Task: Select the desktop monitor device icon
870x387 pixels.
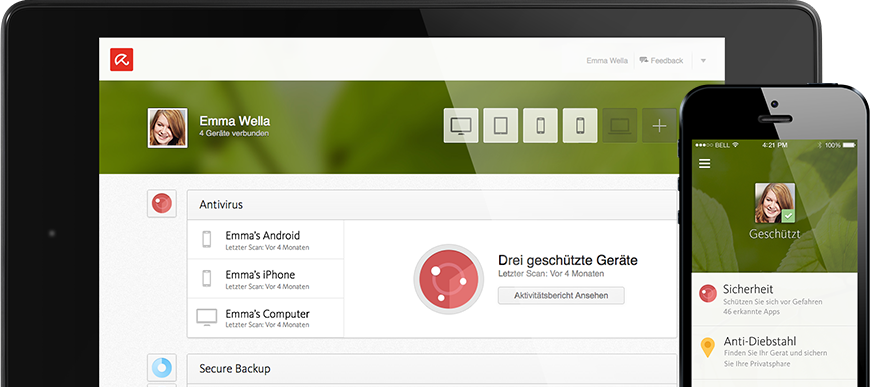Action: point(461,125)
